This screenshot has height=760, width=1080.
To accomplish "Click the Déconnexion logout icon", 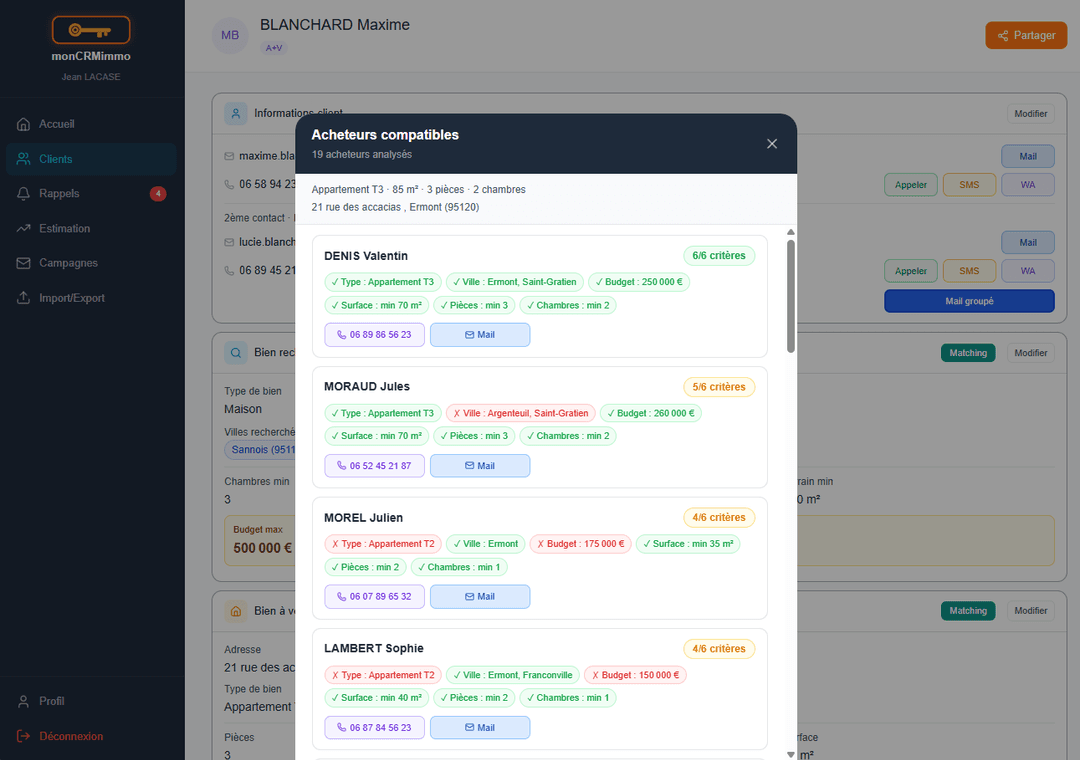I will [x=23, y=736].
